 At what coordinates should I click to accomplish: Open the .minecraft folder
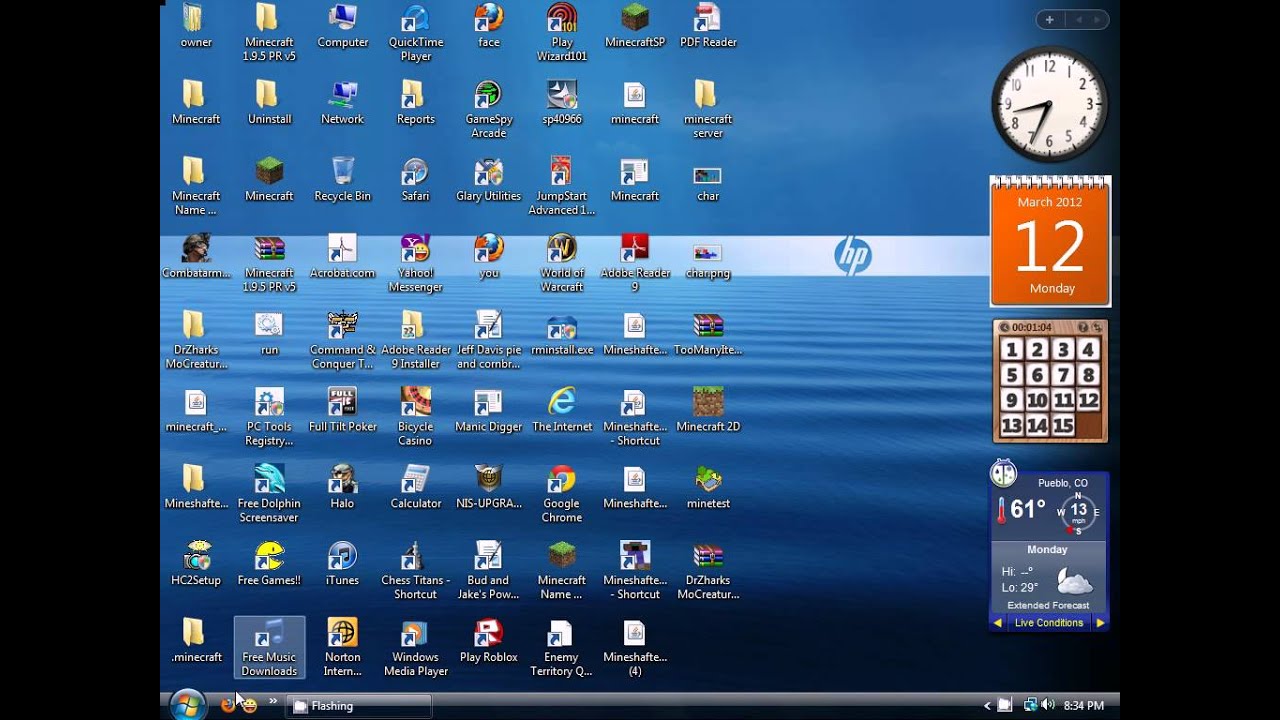196,642
